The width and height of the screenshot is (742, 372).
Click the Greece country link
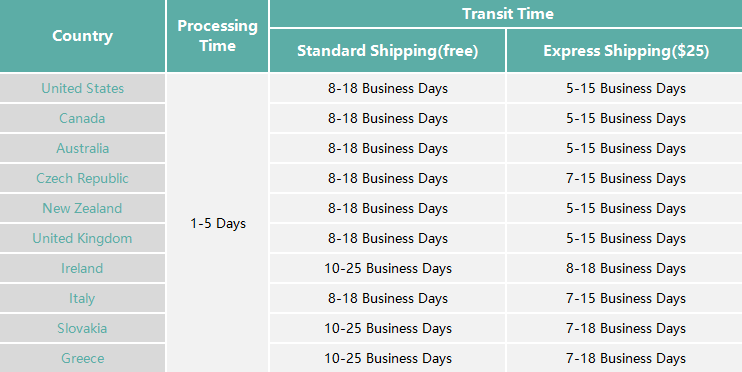(82, 358)
